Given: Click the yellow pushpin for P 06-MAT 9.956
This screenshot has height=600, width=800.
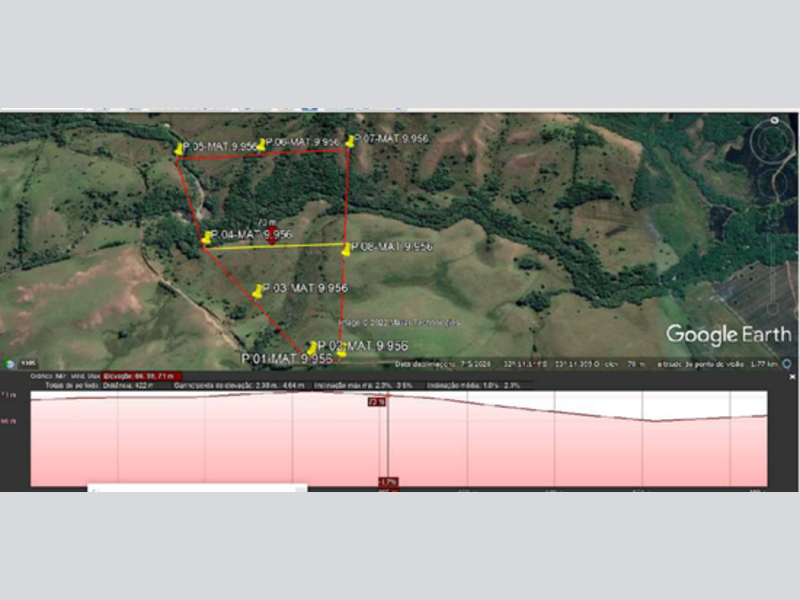Looking at the screenshot, I should 261,145.
